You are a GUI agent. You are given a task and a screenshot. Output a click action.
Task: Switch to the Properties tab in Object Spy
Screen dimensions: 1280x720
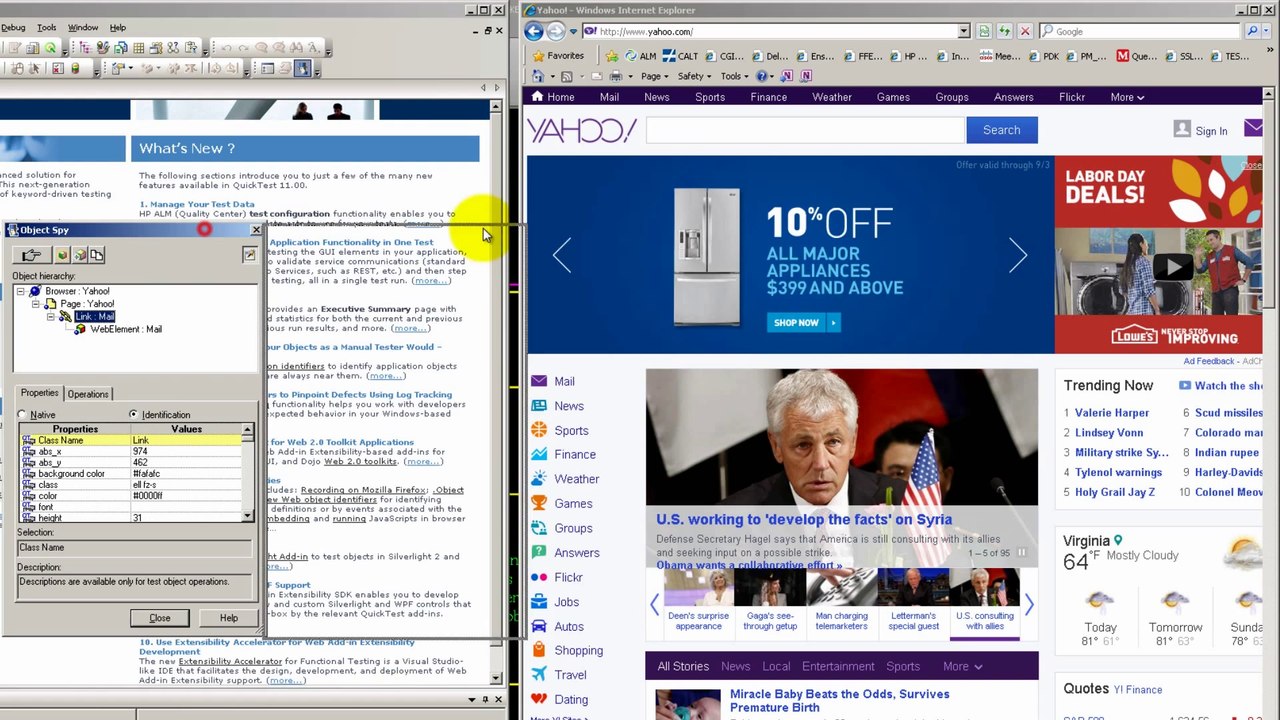coord(40,393)
